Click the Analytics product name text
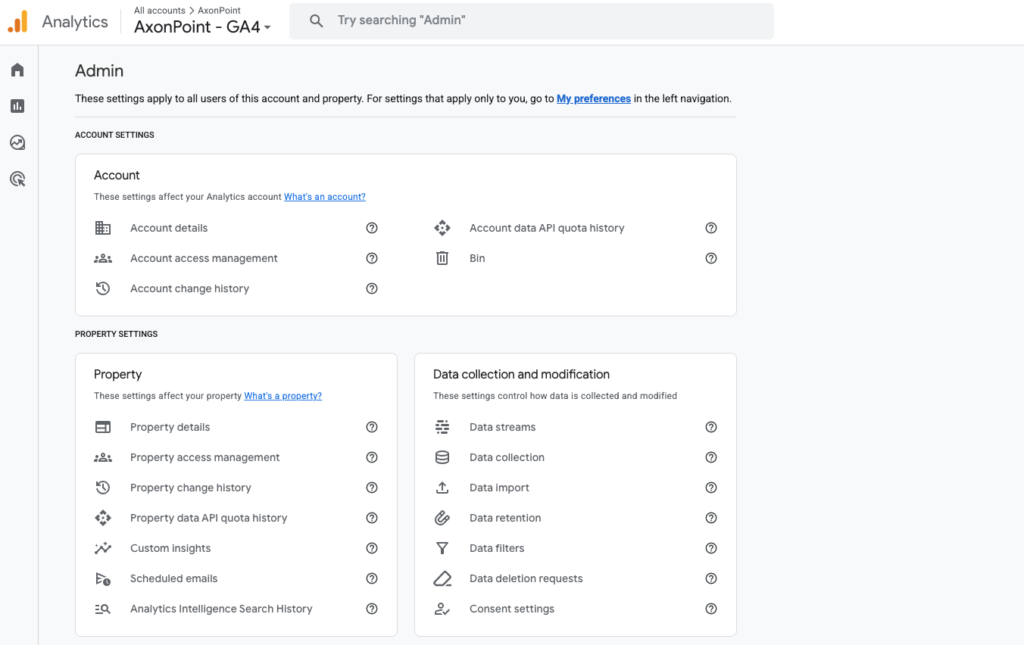This screenshot has width=1024, height=645. coord(75,22)
